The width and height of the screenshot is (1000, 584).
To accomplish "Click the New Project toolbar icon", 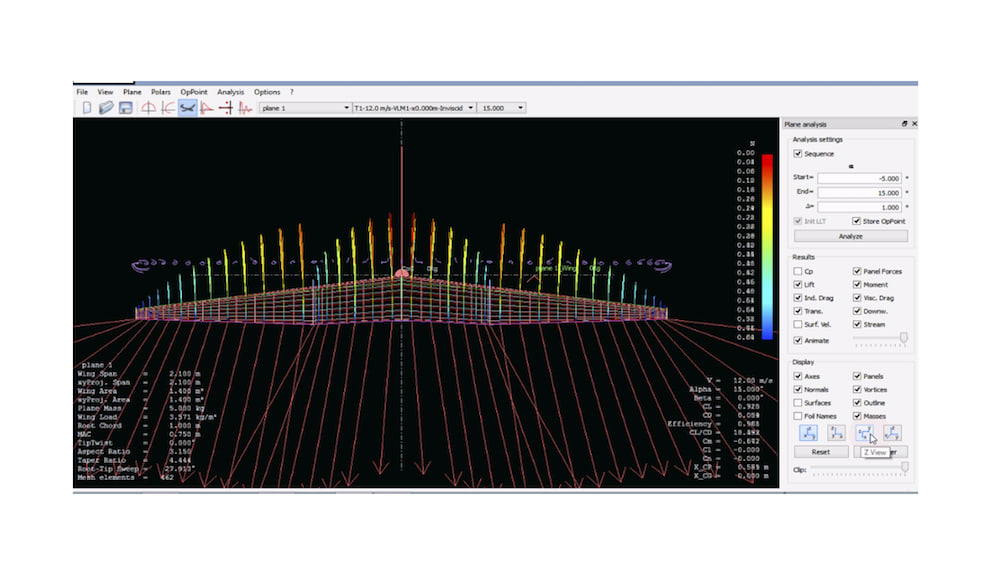I will 87,108.
